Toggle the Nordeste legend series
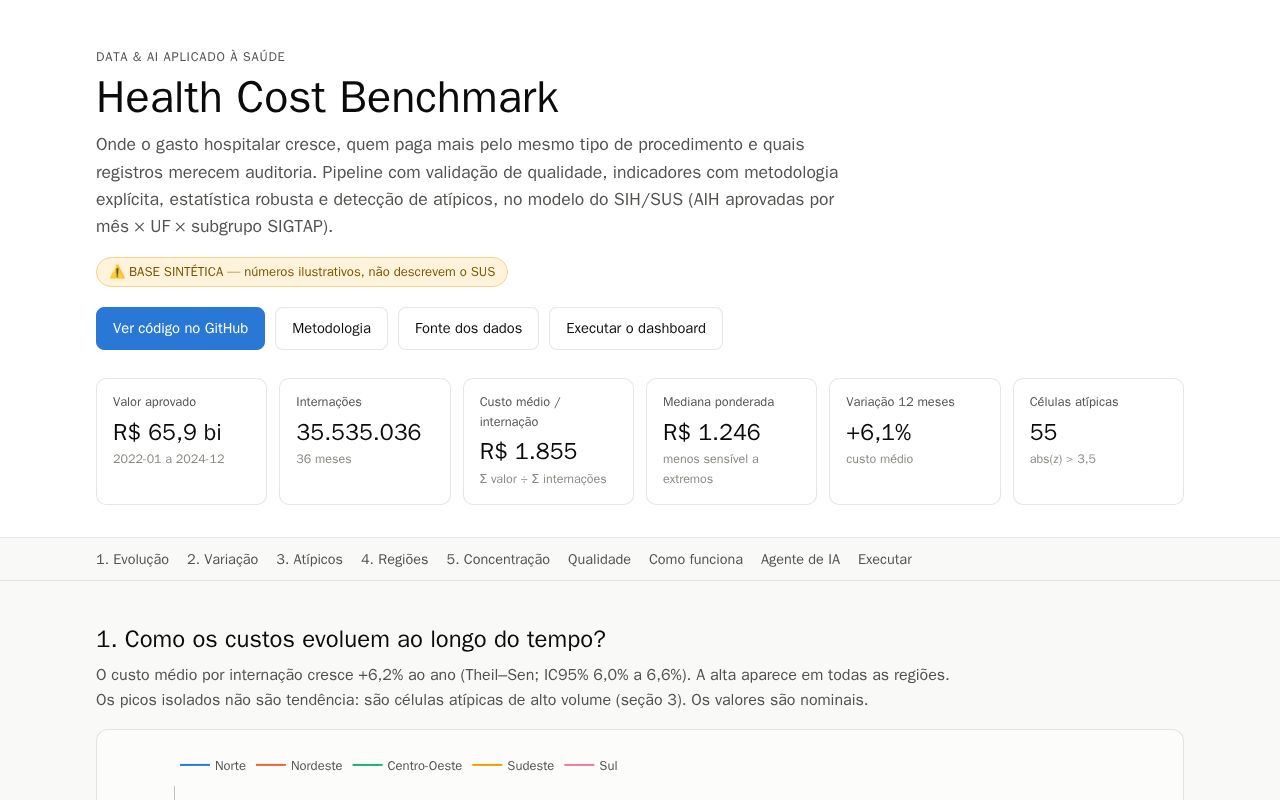The width and height of the screenshot is (1280, 800). pos(299,765)
